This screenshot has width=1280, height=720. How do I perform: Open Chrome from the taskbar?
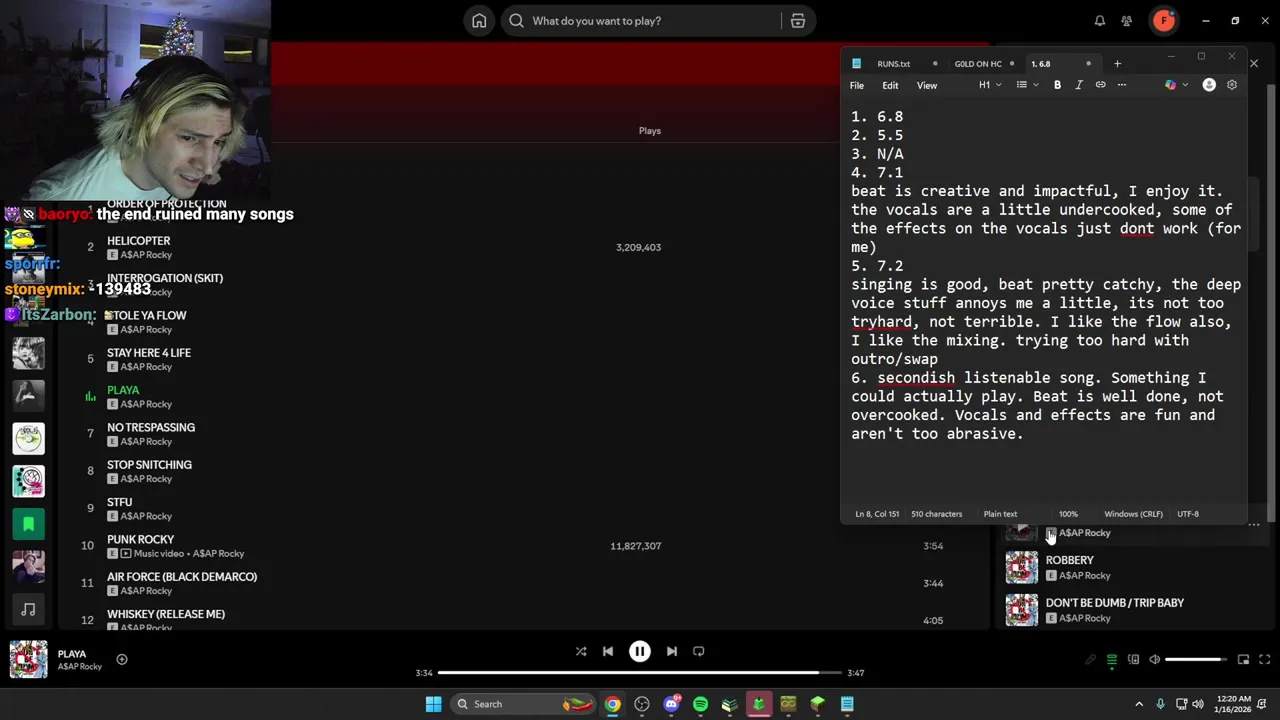tap(612, 704)
